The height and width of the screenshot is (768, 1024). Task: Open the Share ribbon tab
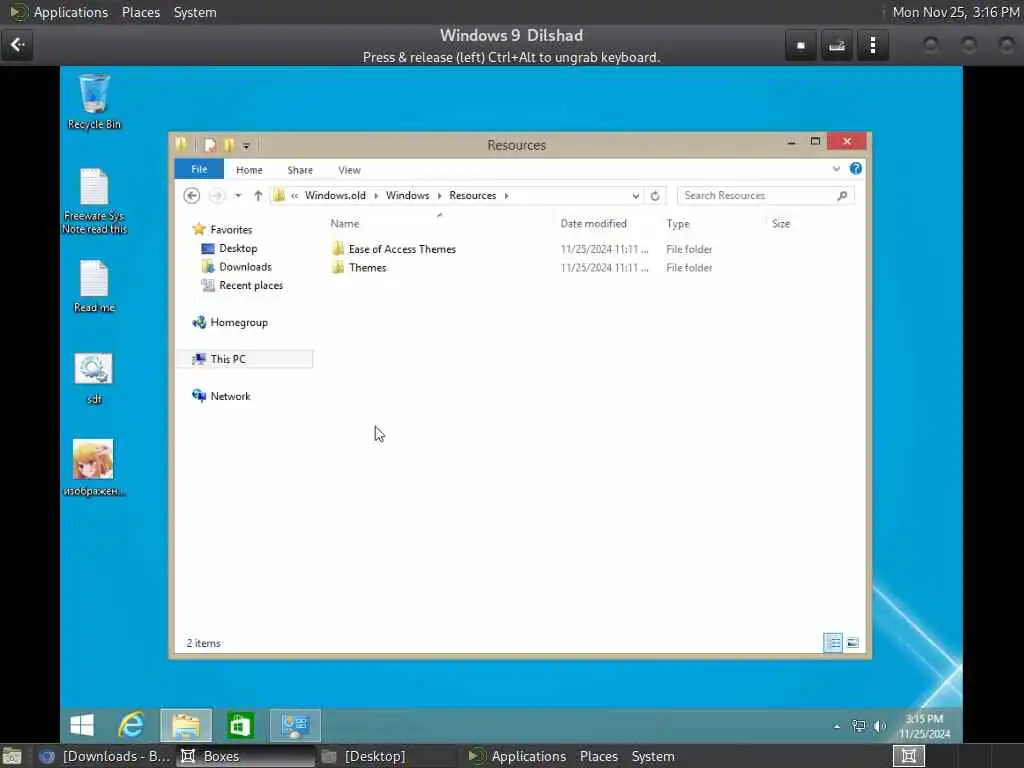300,170
